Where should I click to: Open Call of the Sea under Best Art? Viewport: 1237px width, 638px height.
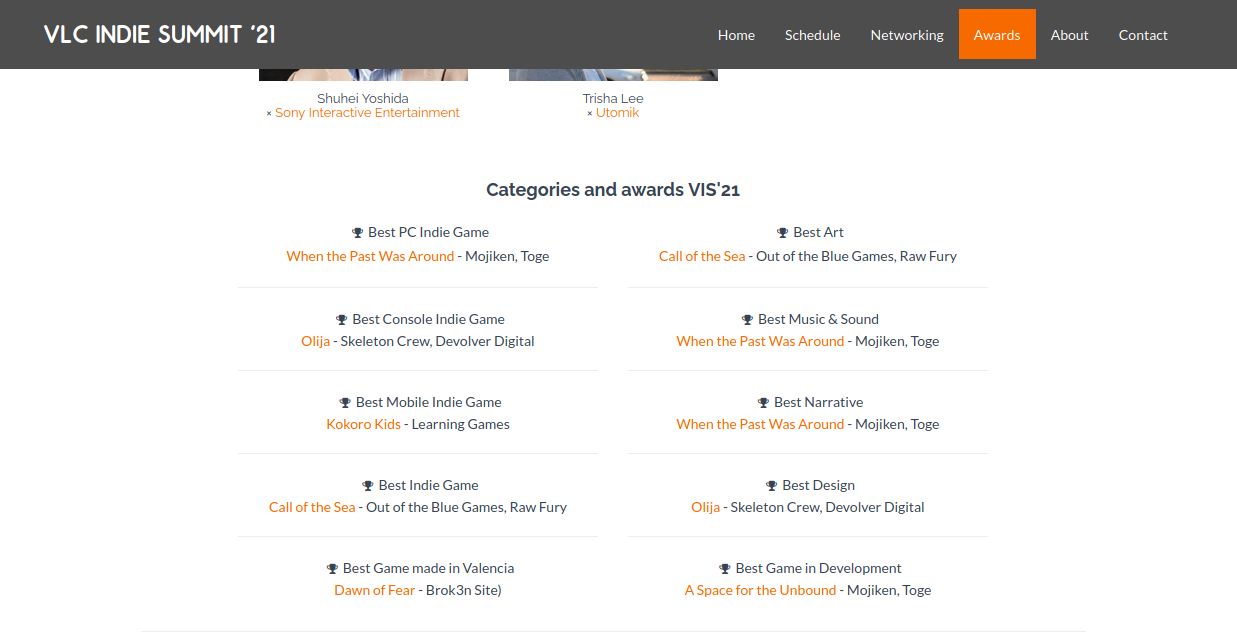click(702, 256)
